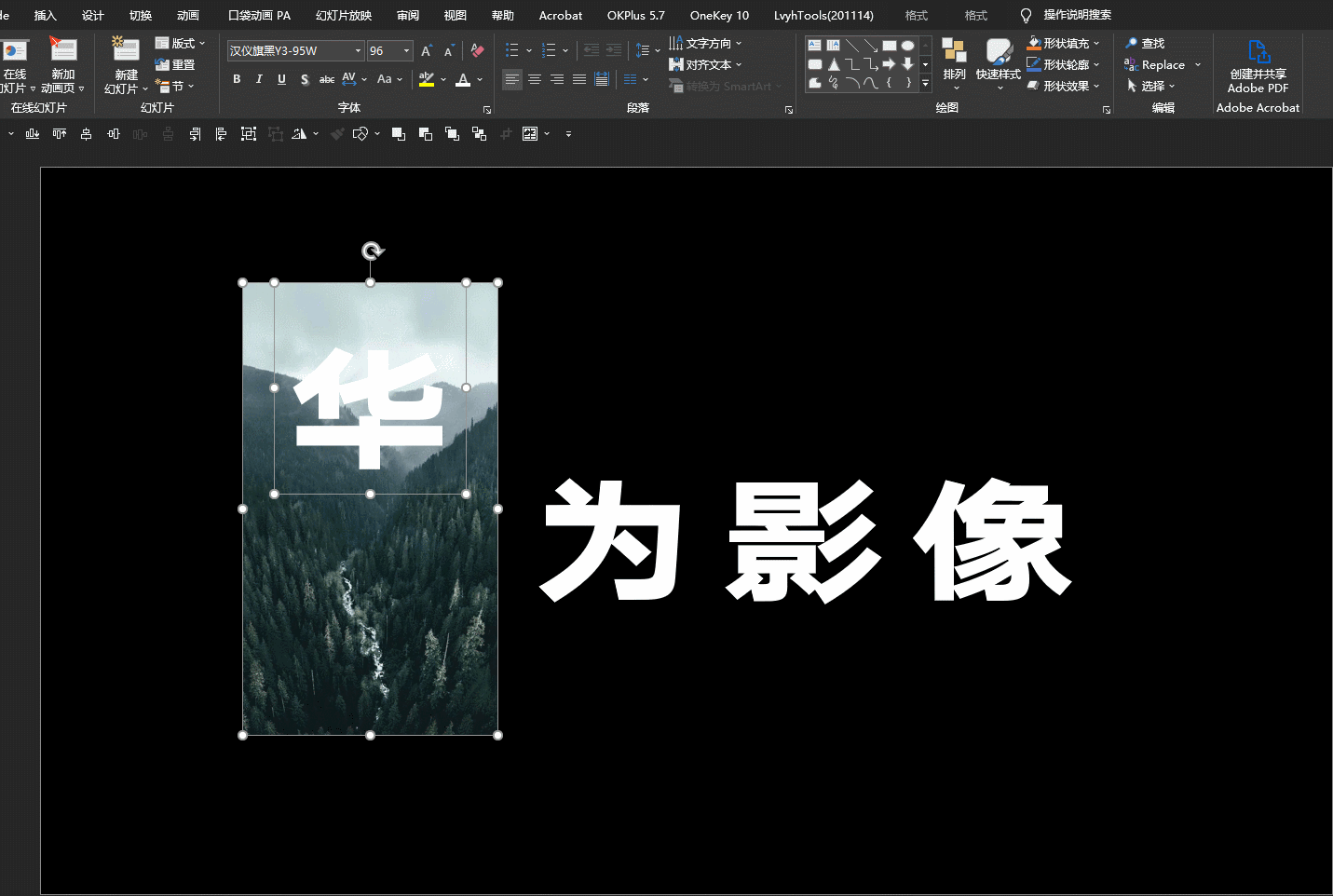
Task: Open the 设计 Design tab
Action: click(93, 16)
